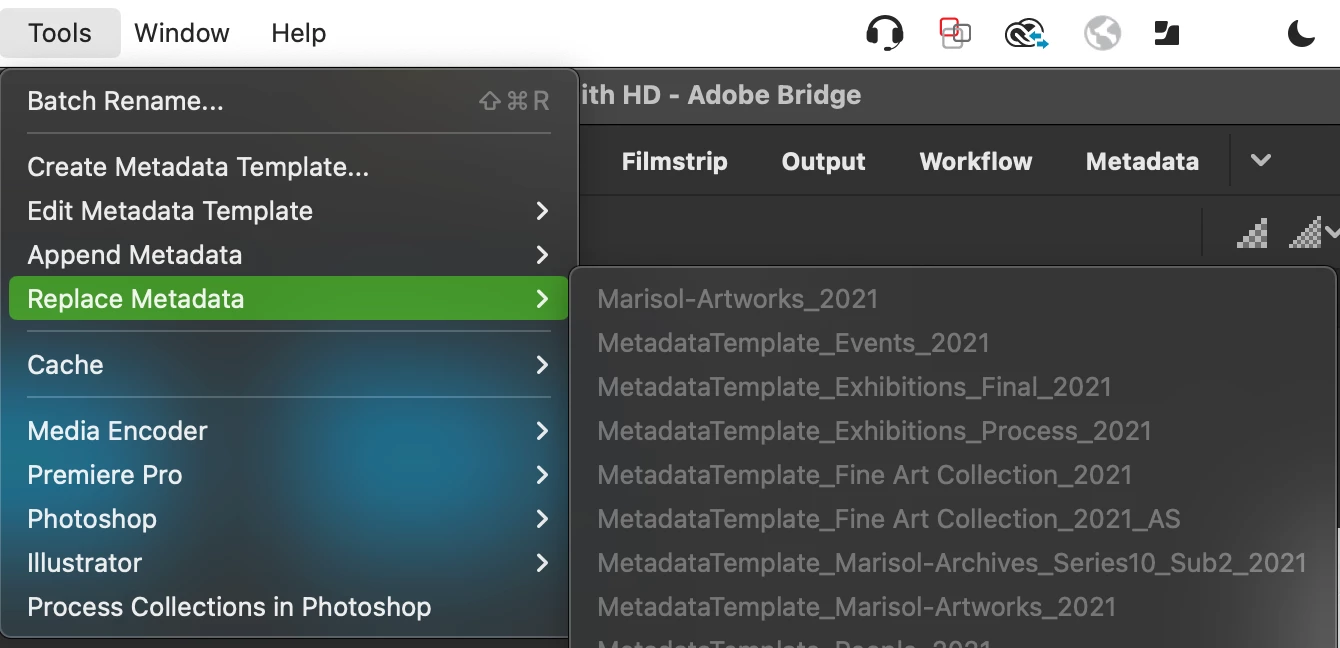Select MetadataTemplate_Exhibitions_Process_2021 template
This screenshot has height=648, width=1340.
[953, 431]
